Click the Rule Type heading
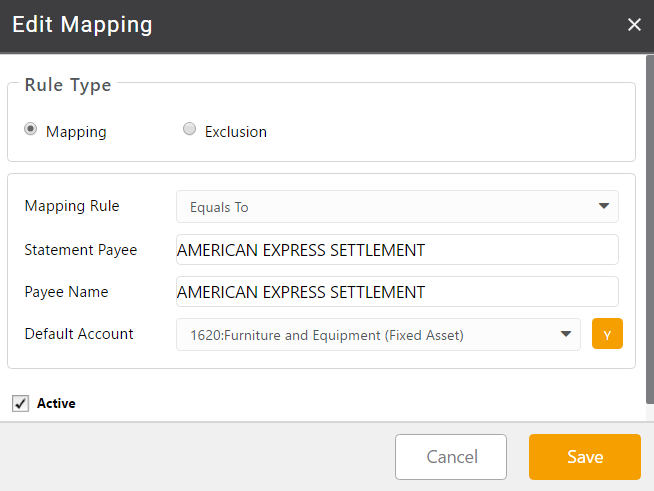This screenshot has height=491, width=654. click(x=68, y=85)
